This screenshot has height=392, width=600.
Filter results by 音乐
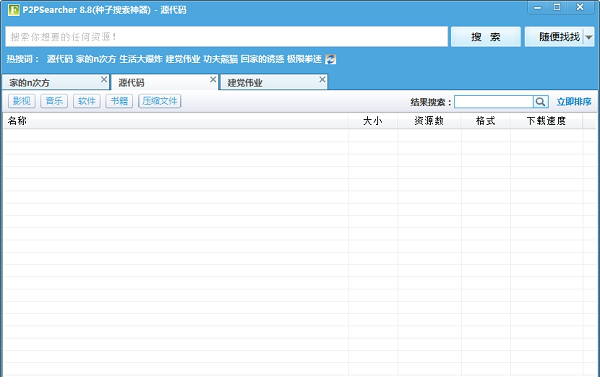click(x=54, y=101)
